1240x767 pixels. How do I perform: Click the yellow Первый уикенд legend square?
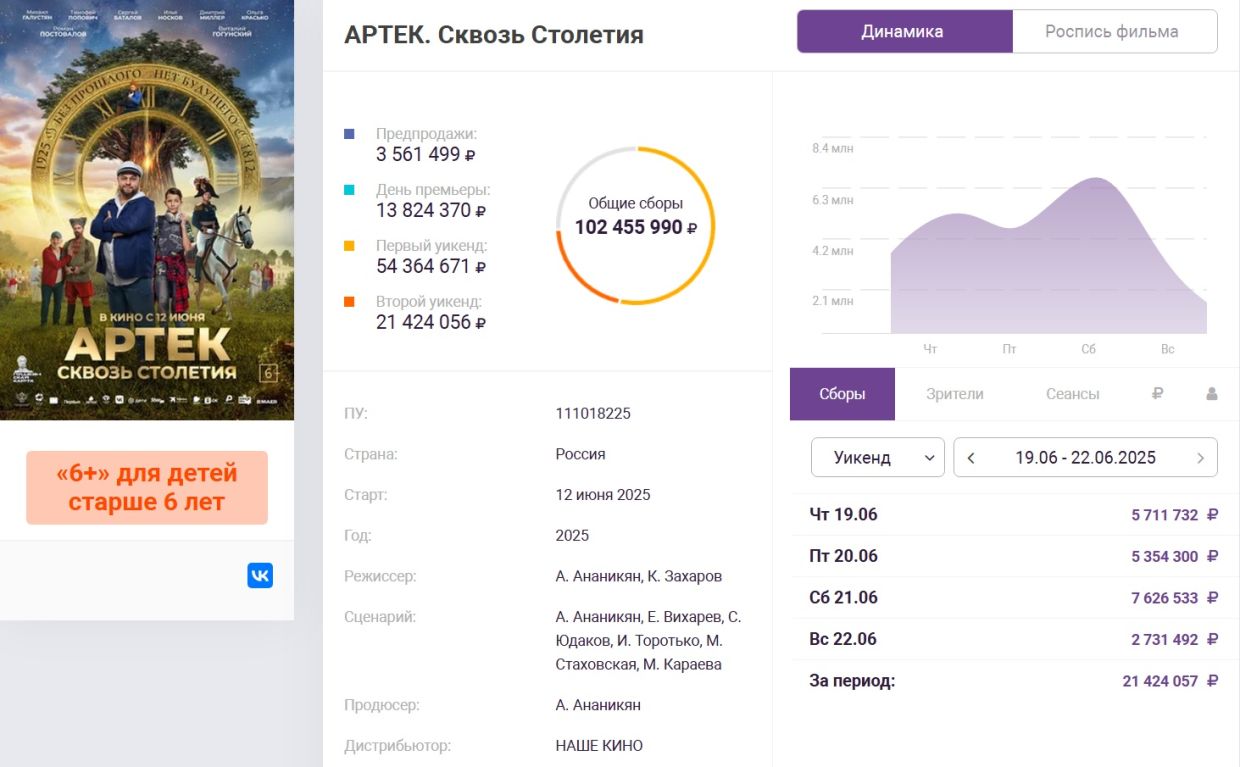(349, 245)
